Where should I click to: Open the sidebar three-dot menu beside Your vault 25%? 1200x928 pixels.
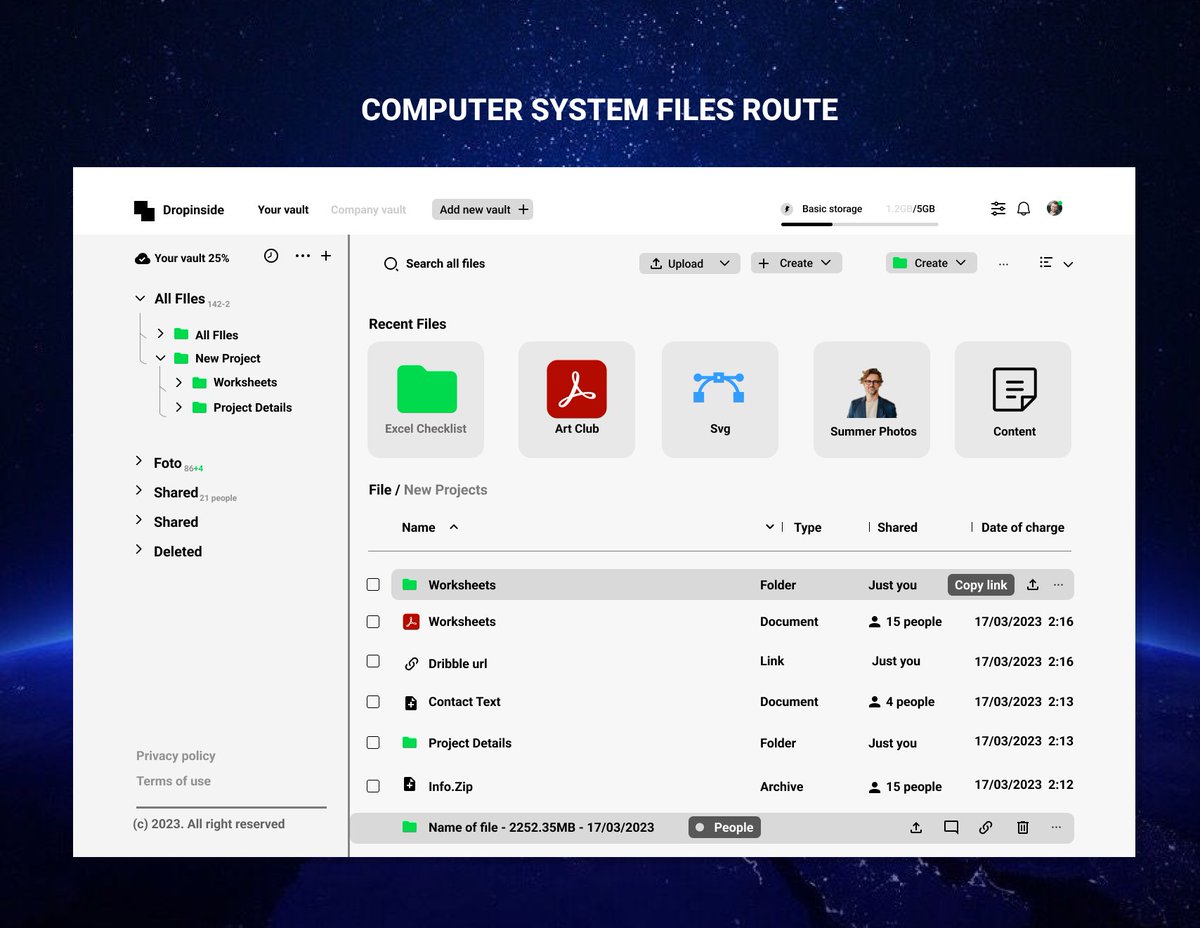pyautogui.click(x=302, y=256)
